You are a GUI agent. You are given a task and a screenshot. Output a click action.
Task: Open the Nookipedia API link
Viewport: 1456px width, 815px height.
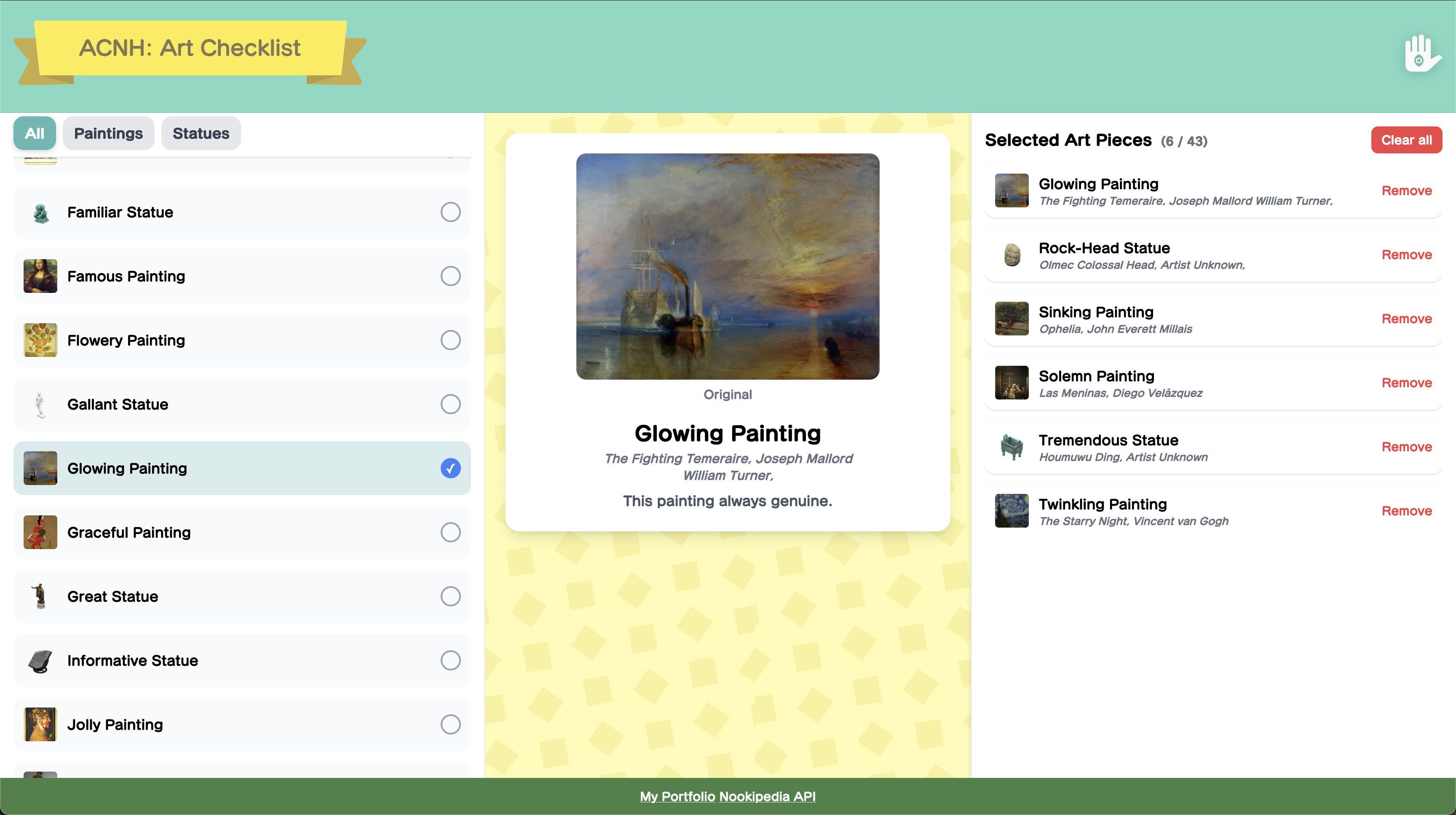click(768, 796)
